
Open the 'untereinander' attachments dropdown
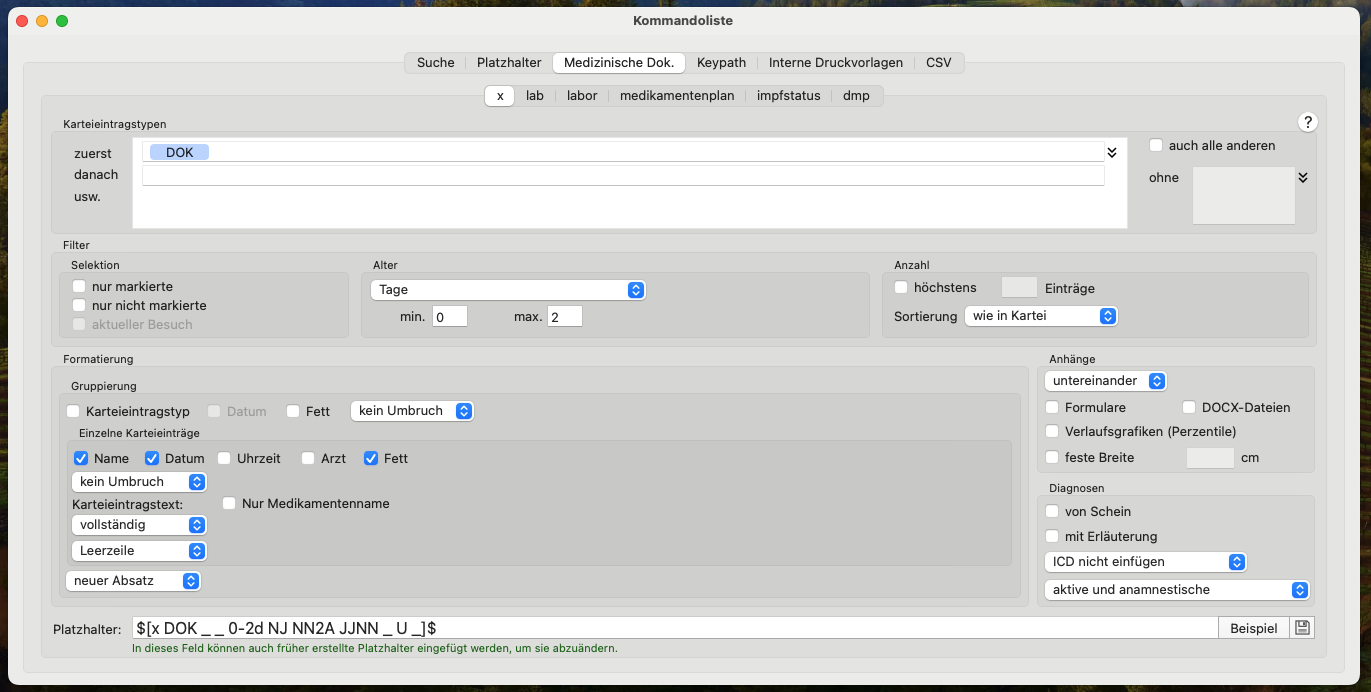(1105, 380)
